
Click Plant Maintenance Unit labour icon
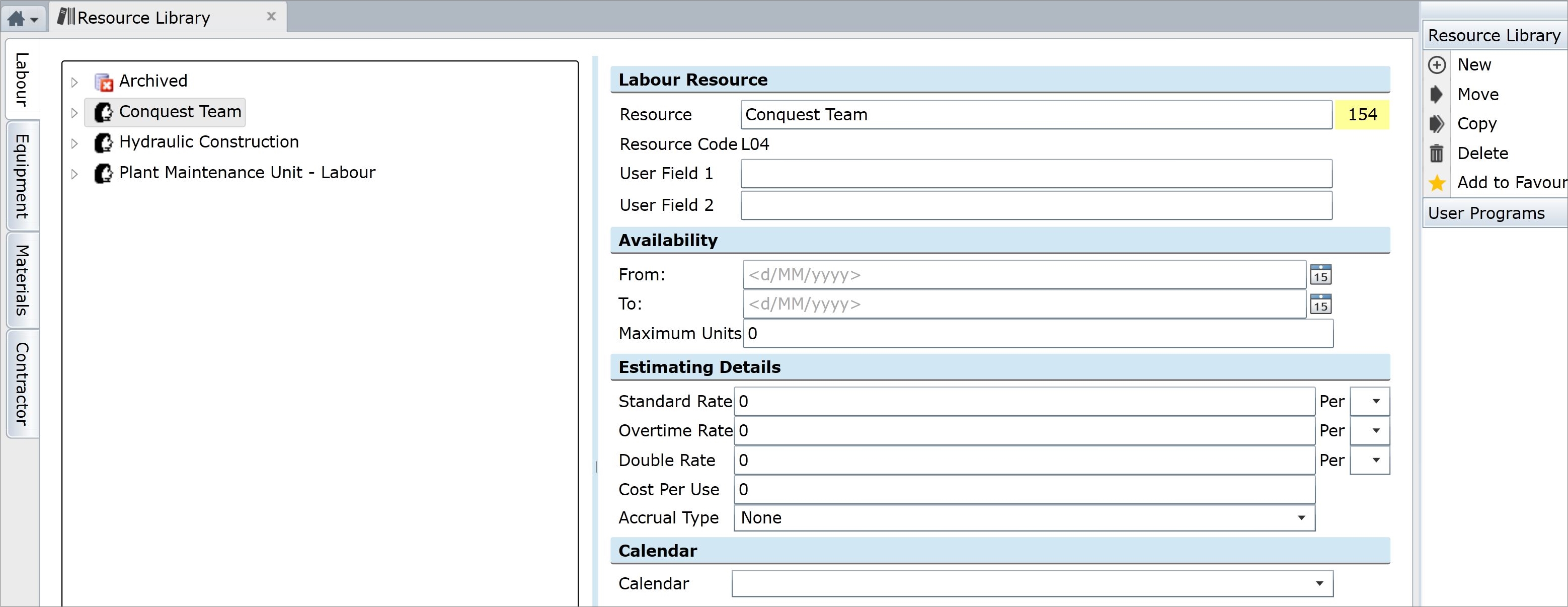(104, 174)
